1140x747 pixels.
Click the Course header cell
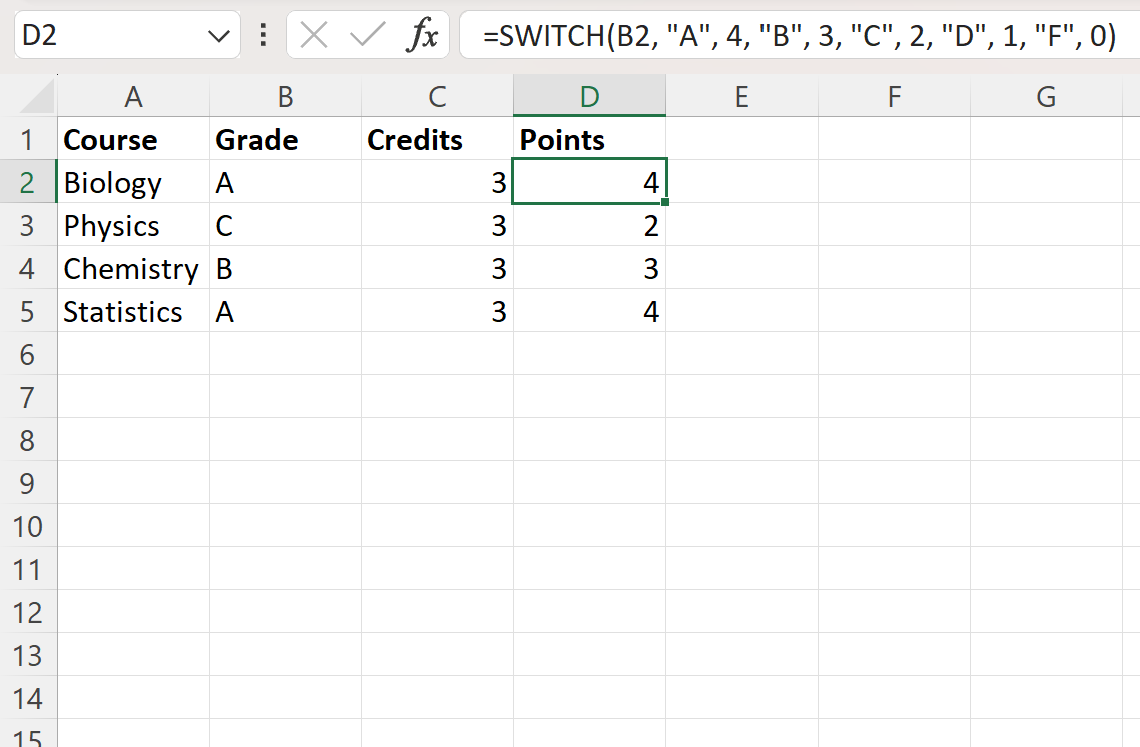133,139
